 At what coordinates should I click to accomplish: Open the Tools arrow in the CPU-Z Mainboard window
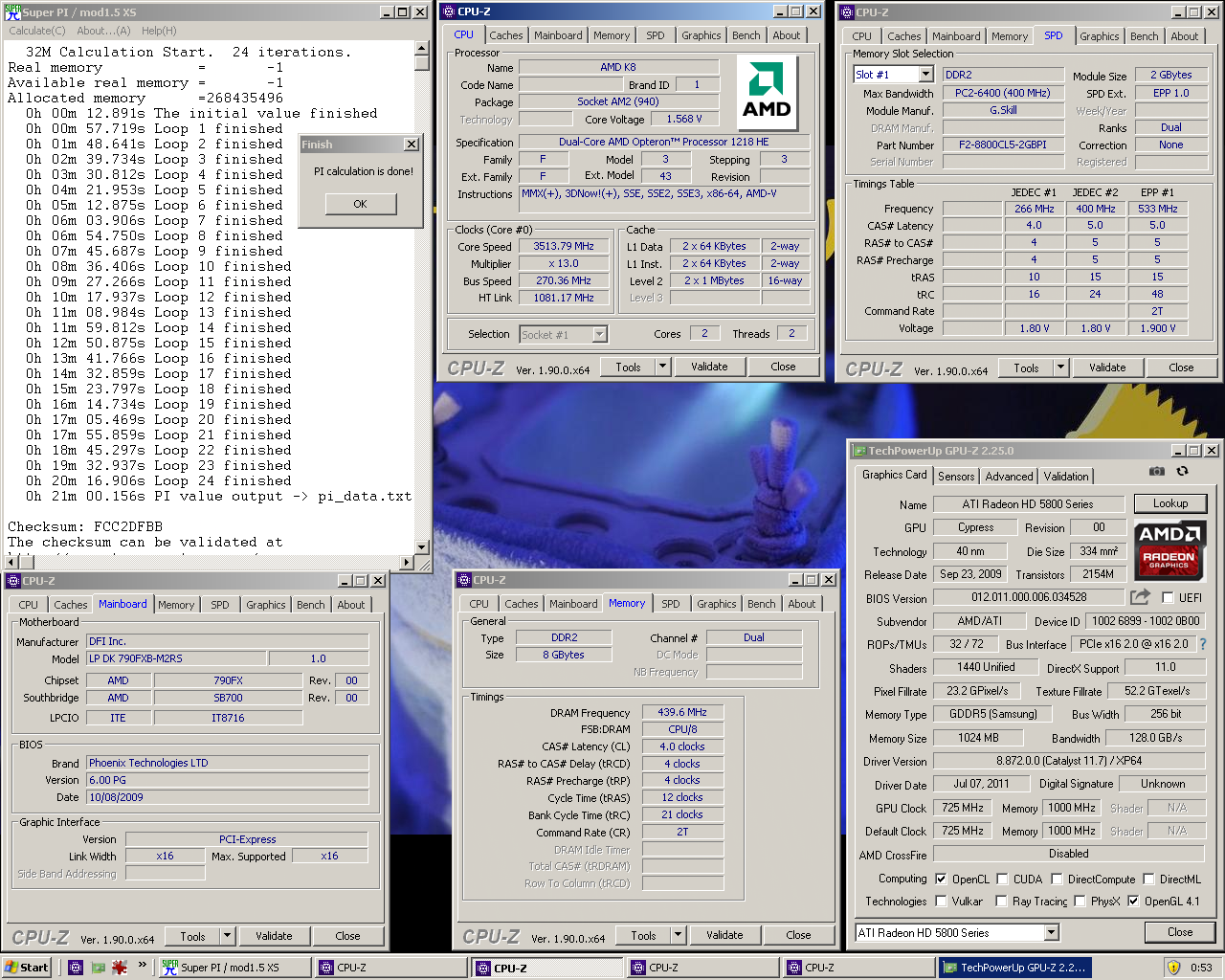point(227,936)
